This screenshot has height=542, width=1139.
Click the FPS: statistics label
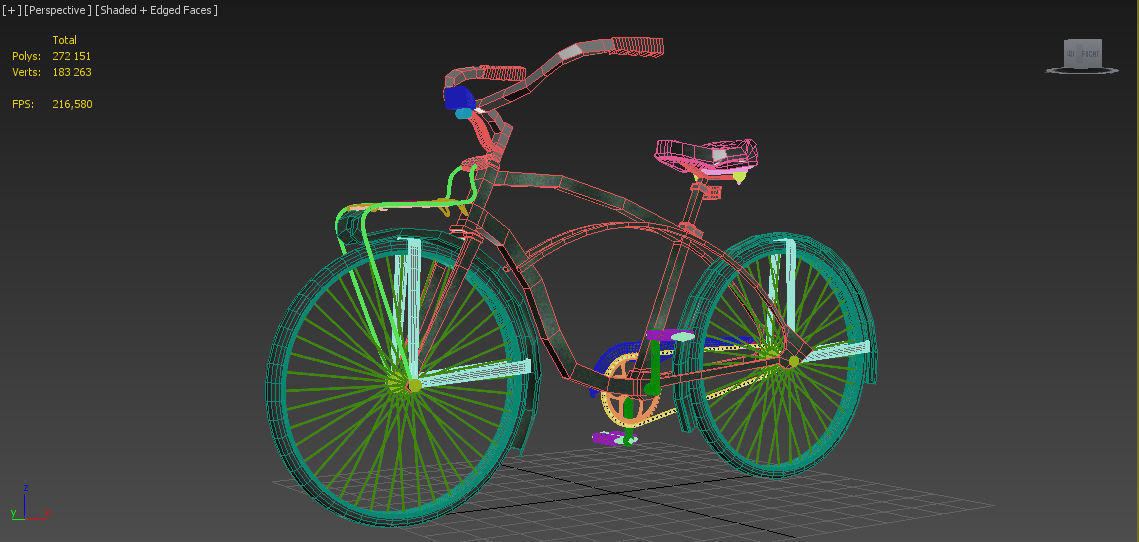point(23,104)
